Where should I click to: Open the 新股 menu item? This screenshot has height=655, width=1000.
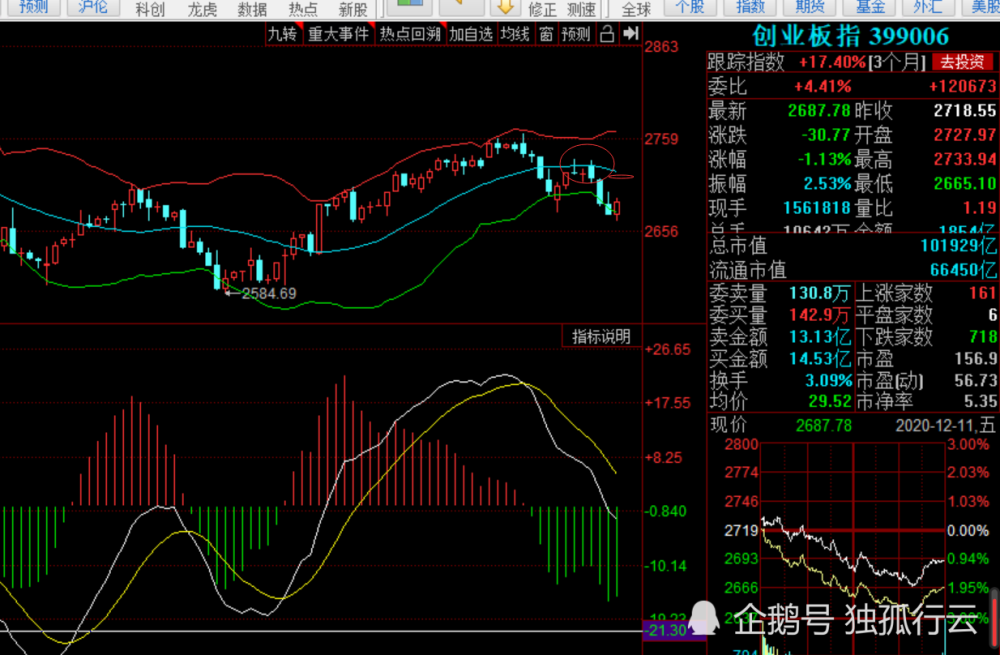tap(353, 9)
